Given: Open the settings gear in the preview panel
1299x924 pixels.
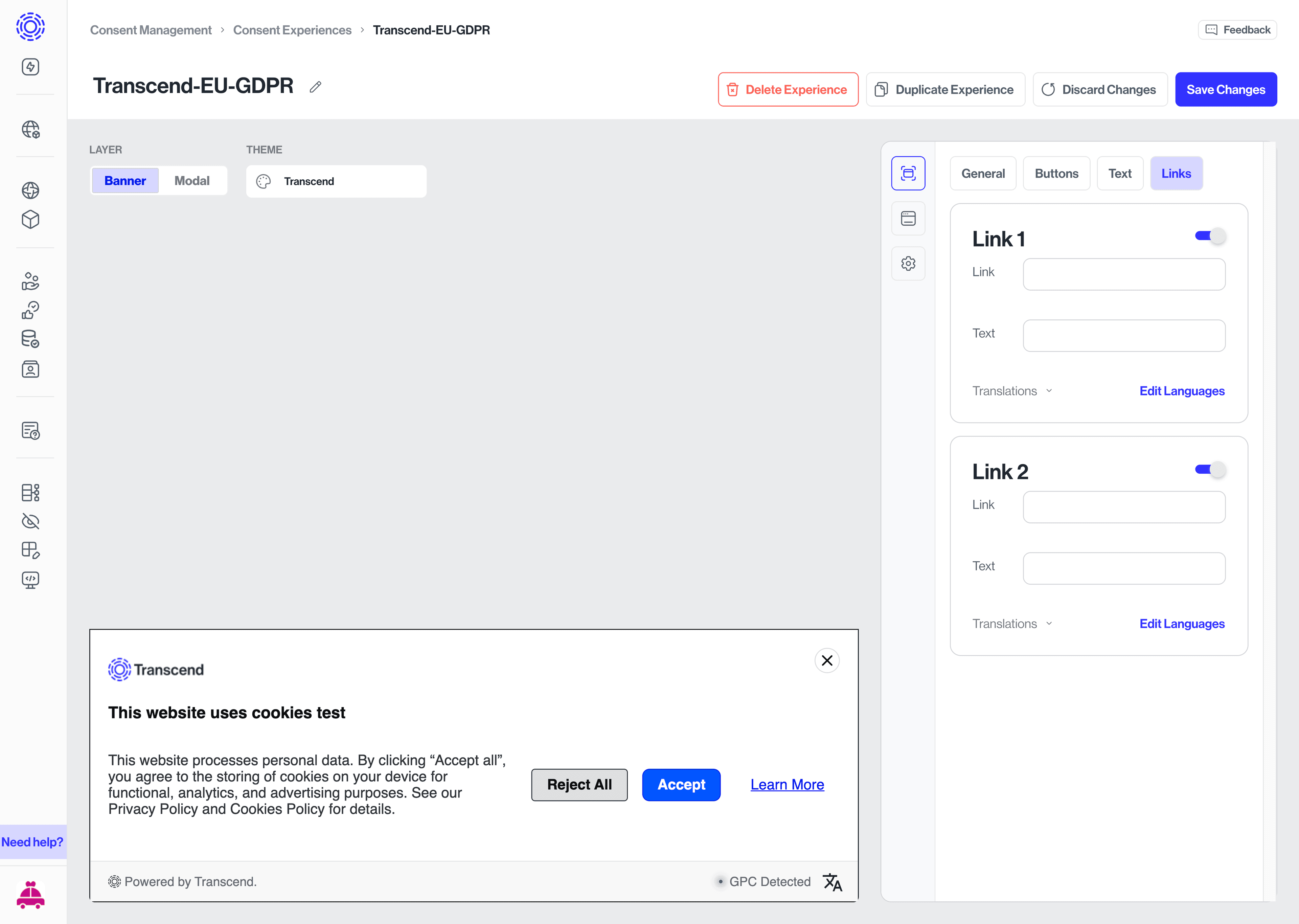Looking at the screenshot, I should click(x=908, y=263).
